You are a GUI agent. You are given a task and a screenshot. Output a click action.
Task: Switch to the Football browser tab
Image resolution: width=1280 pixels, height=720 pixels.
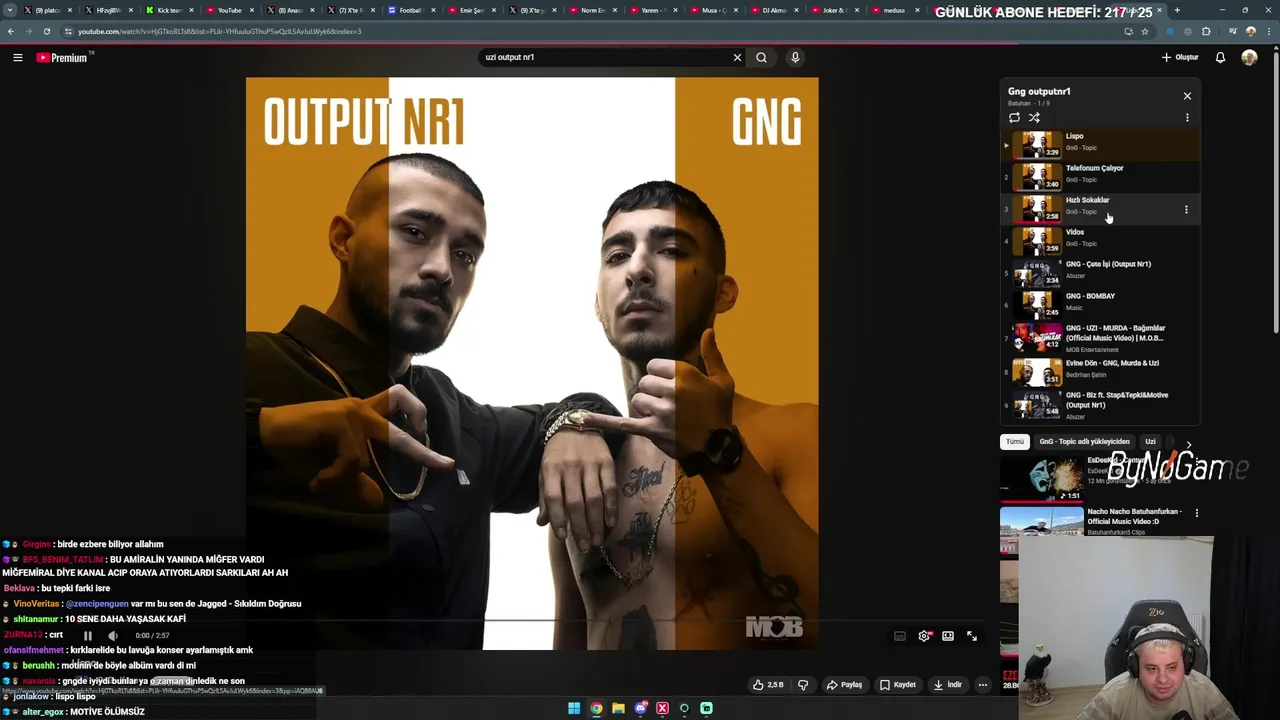point(412,10)
